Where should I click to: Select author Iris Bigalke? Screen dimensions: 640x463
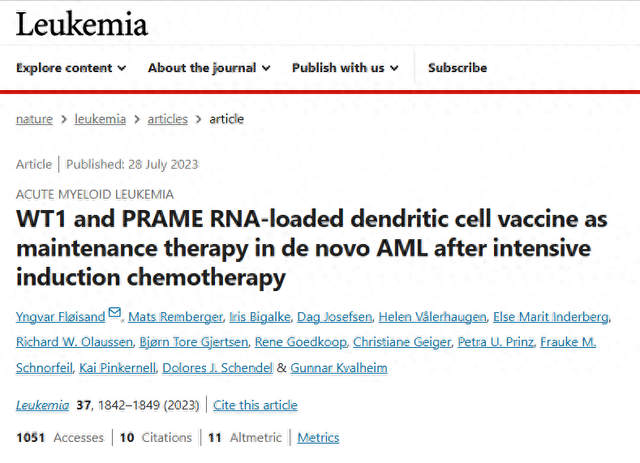[260, 317]
